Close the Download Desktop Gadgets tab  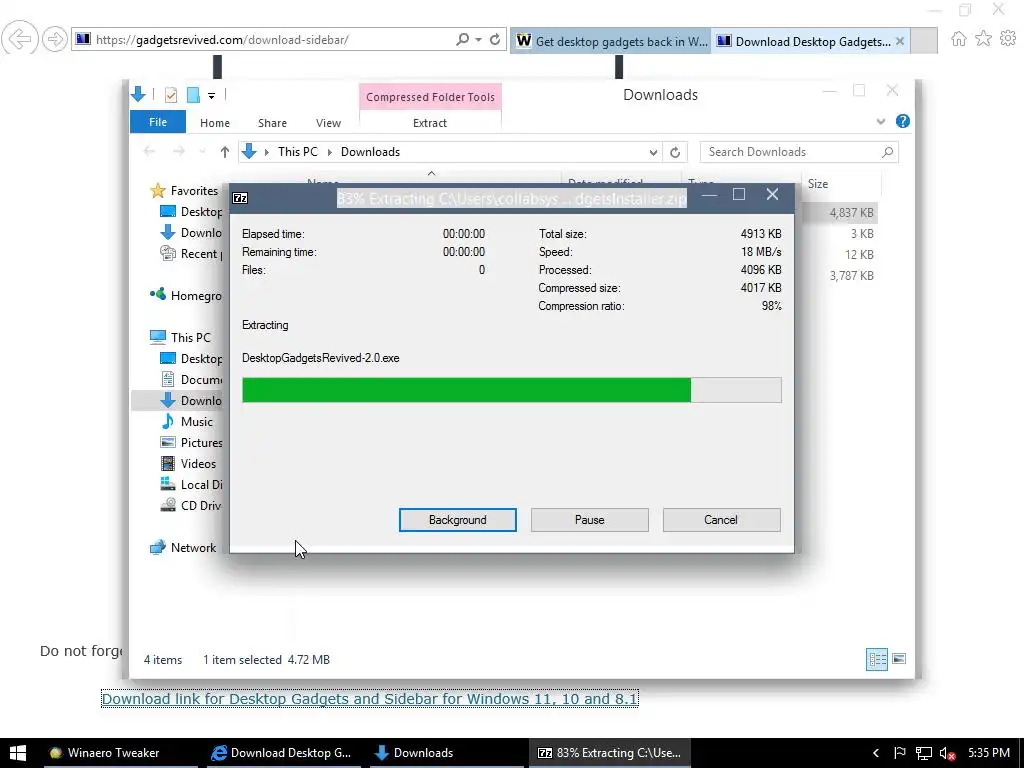(x=900, y=41)
